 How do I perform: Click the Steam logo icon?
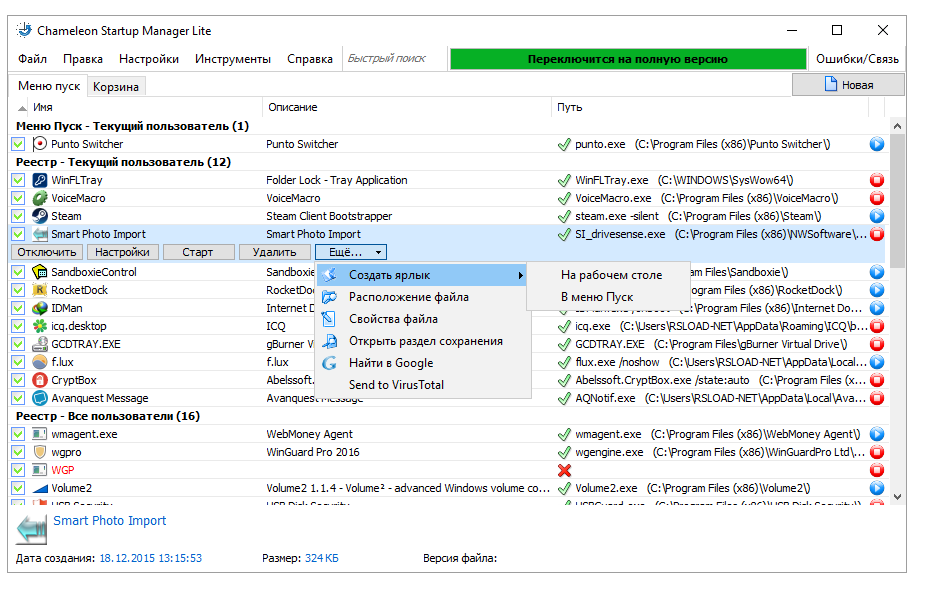pos(39,216)
